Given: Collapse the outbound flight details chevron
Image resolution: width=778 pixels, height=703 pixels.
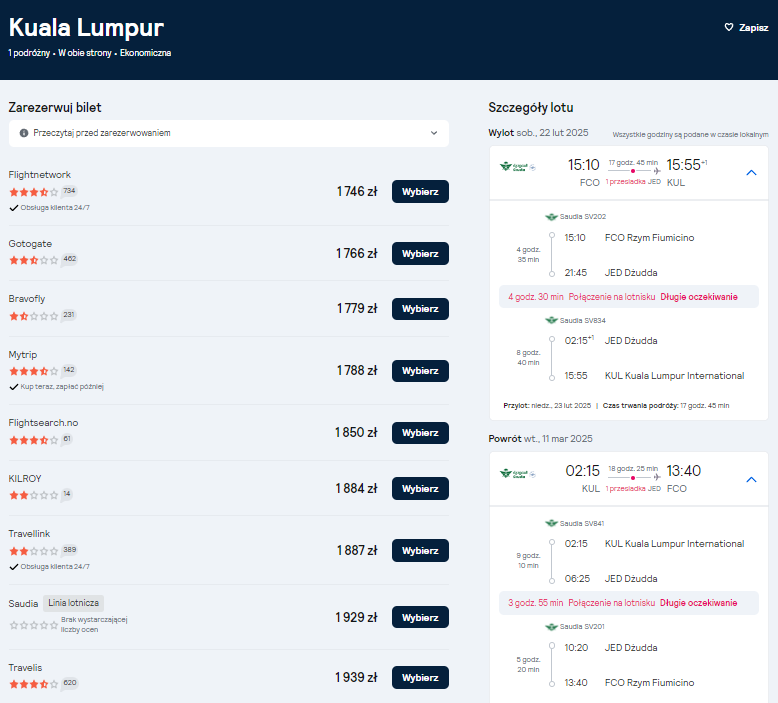Looking at the screenshot, I should click(751, 173).
